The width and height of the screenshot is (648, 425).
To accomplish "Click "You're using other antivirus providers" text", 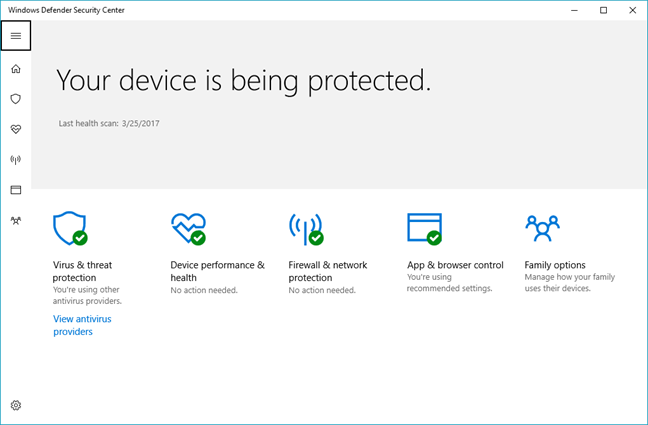I will tap(87, 295).
